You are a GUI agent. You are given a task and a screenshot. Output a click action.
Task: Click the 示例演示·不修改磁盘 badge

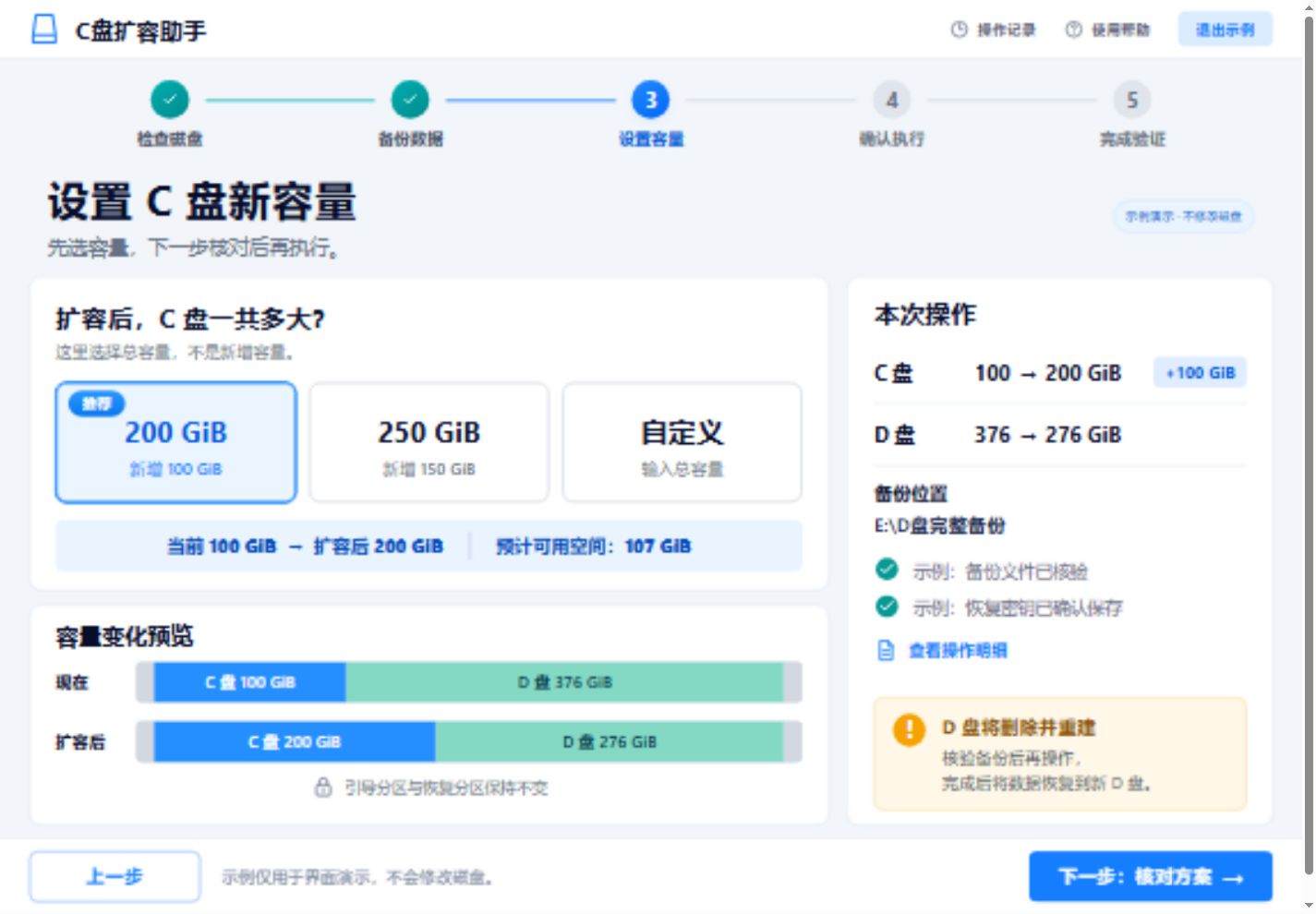pos(1183,217)
